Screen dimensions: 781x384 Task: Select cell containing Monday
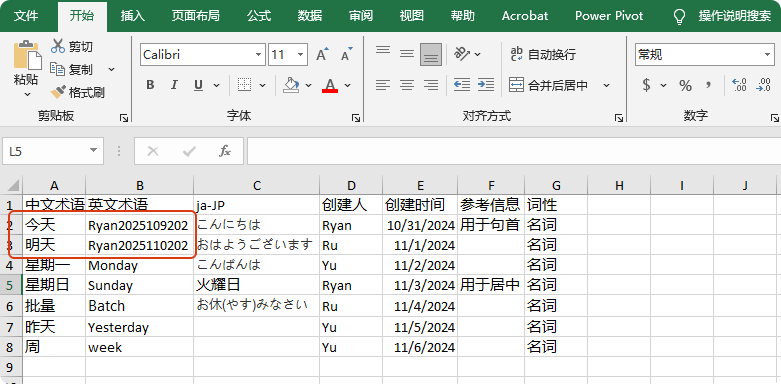point(139,265)
